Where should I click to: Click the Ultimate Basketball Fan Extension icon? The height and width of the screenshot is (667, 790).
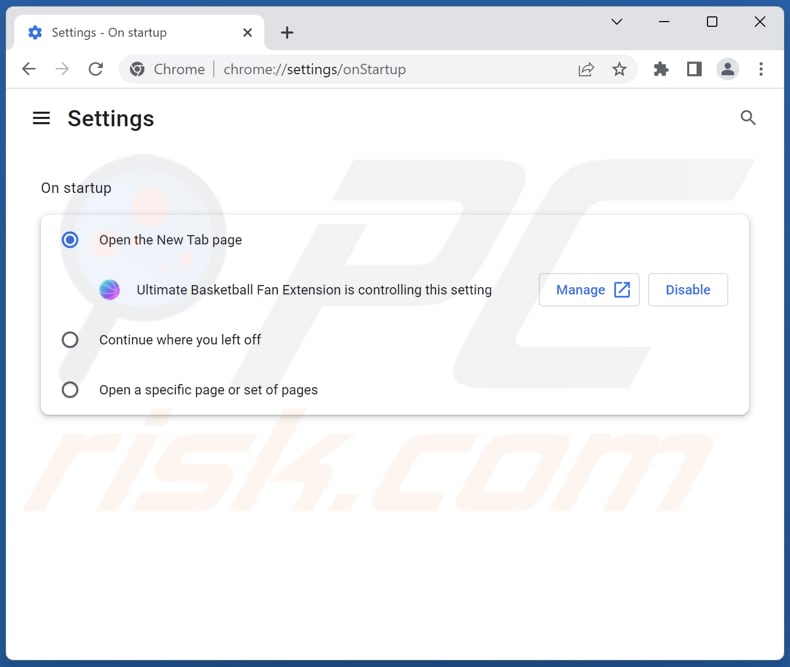pyautogui.click(x=109, y=290)
